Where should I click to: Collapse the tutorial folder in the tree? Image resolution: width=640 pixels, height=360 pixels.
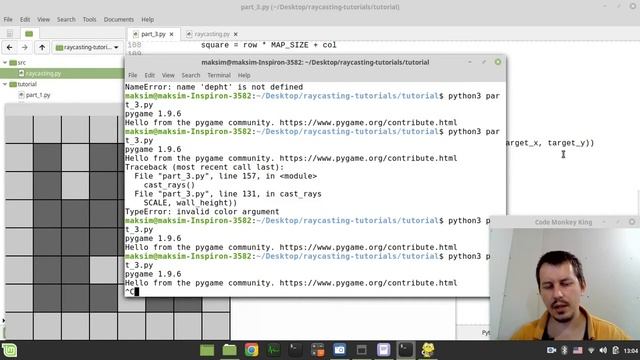(x=5, y=84)
